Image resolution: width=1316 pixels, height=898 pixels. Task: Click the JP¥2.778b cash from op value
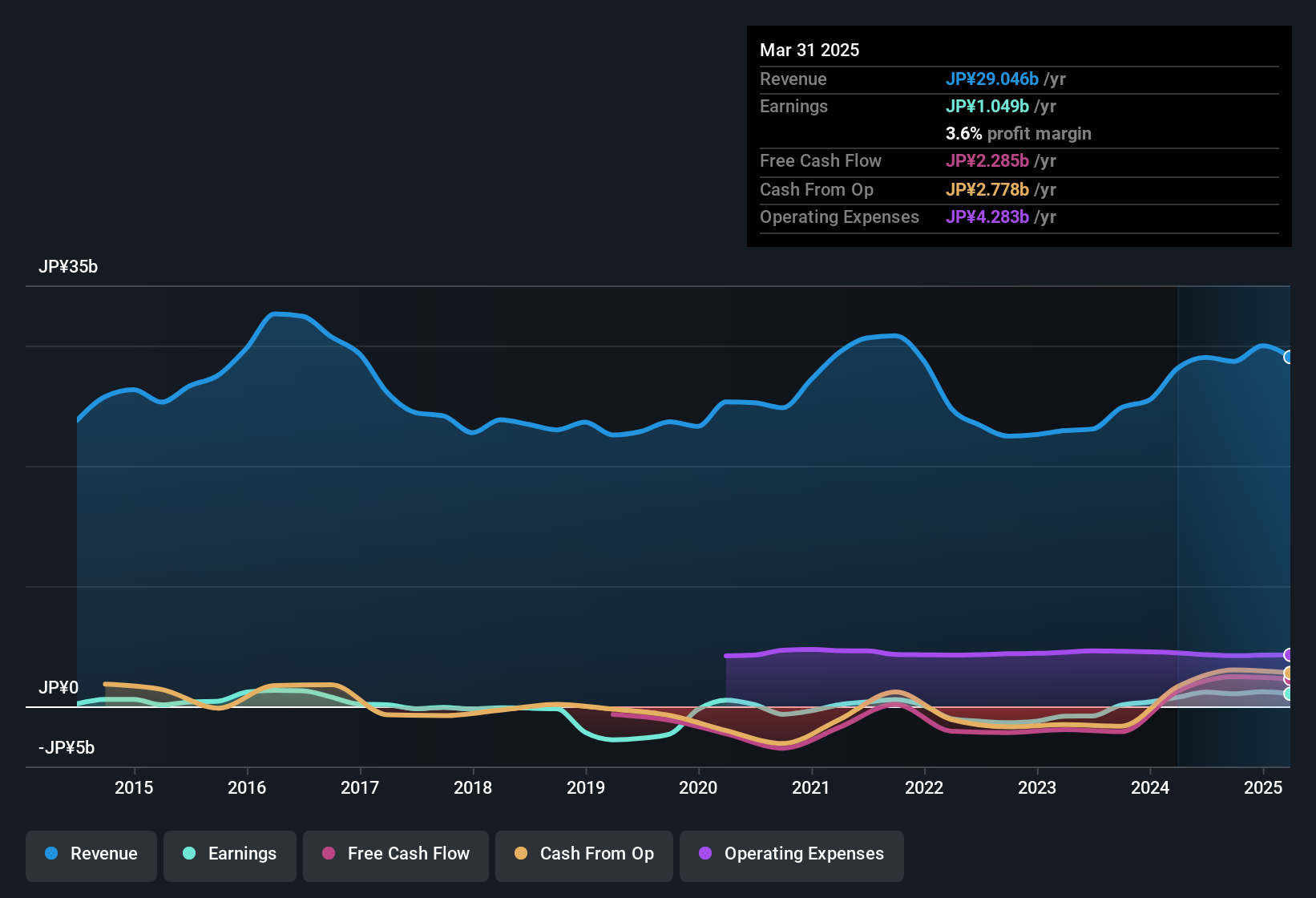pos(987,189)
